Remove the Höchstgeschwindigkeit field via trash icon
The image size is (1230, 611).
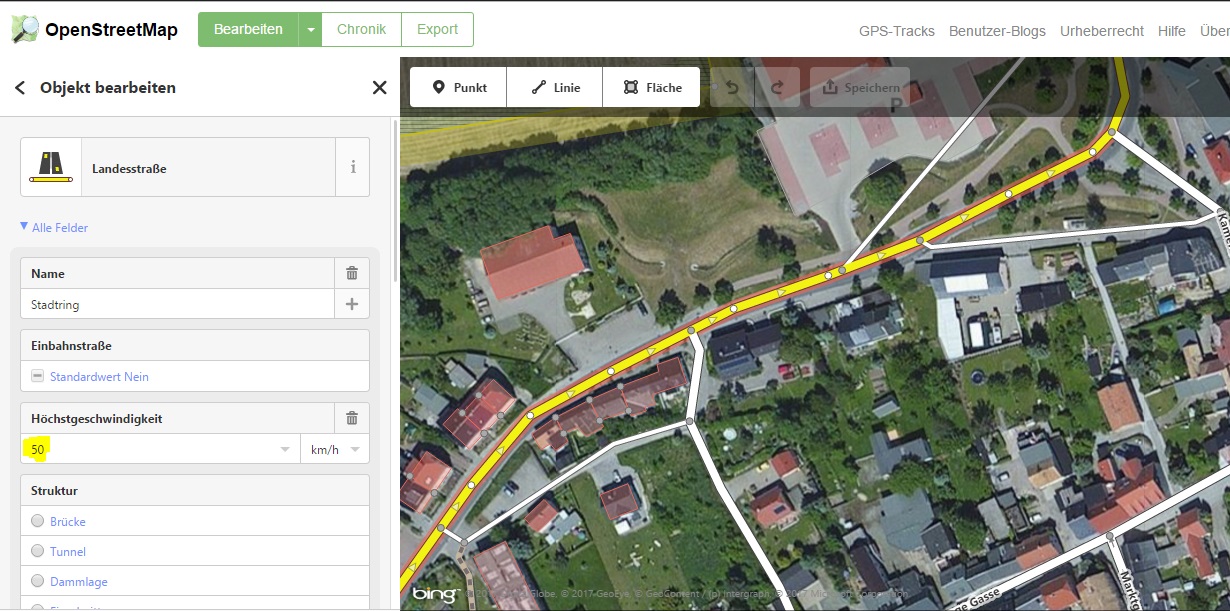pos(352,418)
